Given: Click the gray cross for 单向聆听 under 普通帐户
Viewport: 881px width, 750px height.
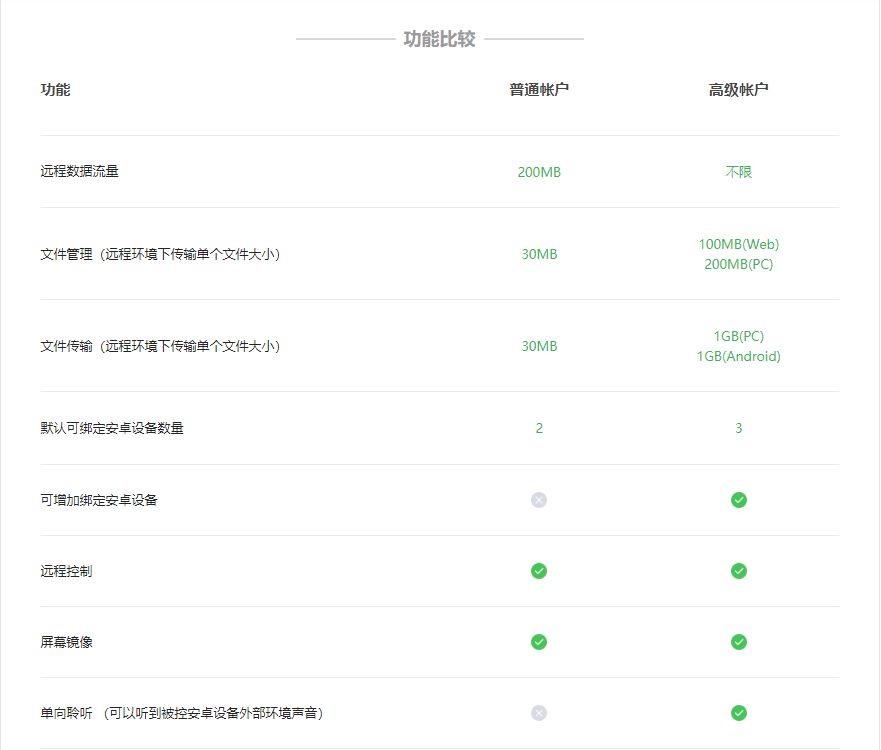Looking at the screenshot, I should coord(539,713).
